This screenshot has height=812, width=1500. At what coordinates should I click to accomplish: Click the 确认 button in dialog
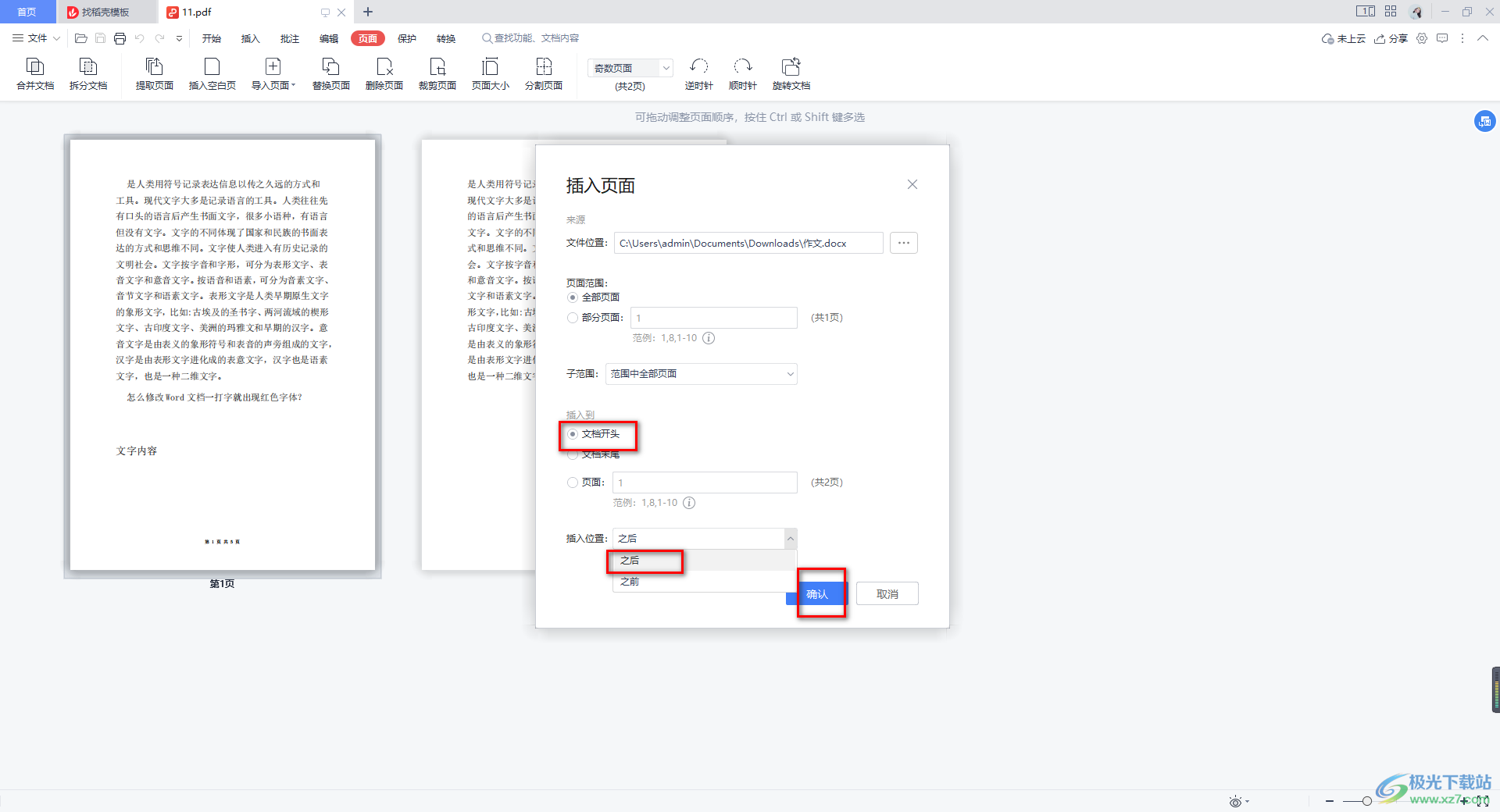click(816, 594)
